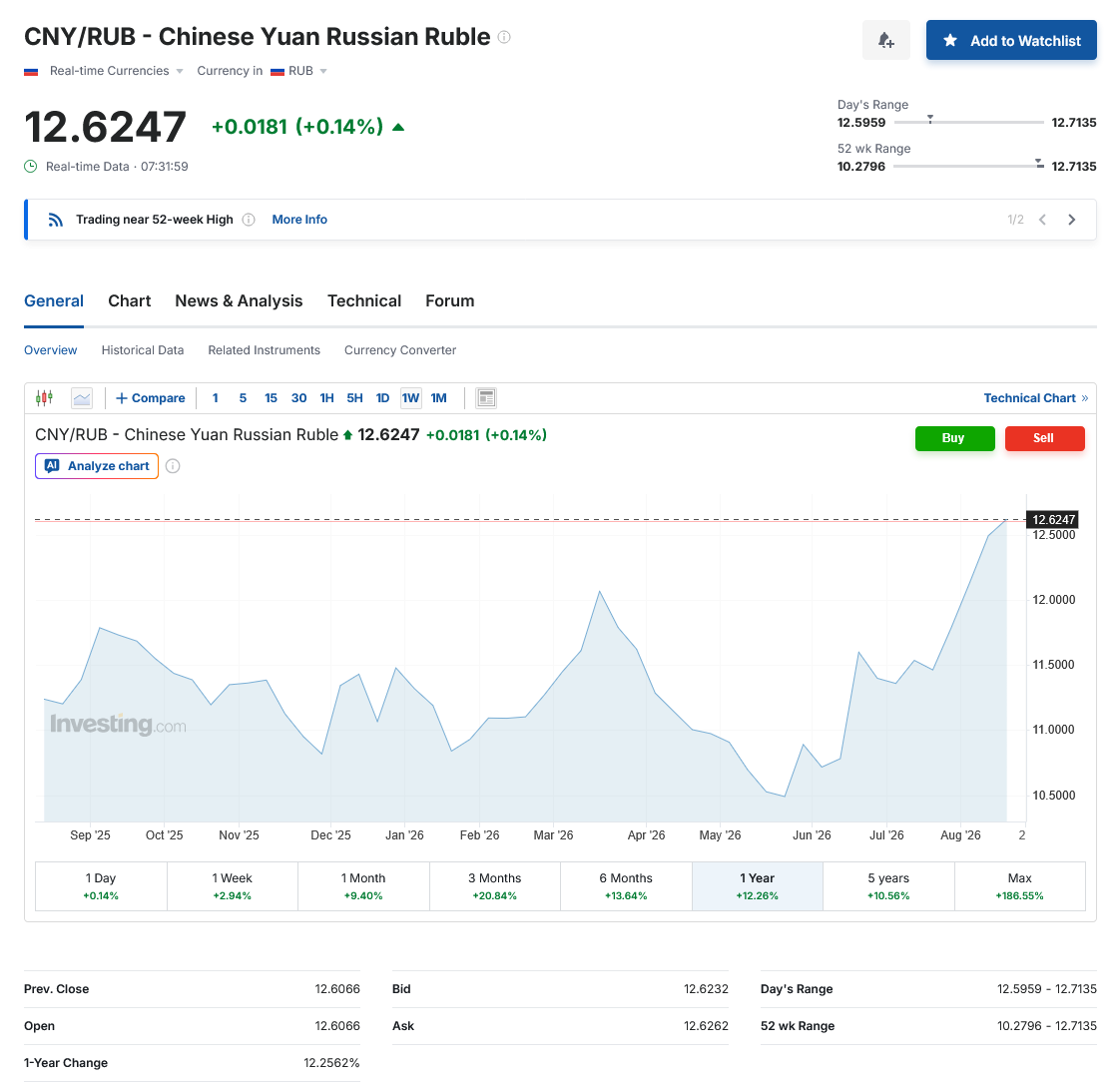1120x1088 pixels.
Task: Click the Analyze chart button
Action: 97,466
